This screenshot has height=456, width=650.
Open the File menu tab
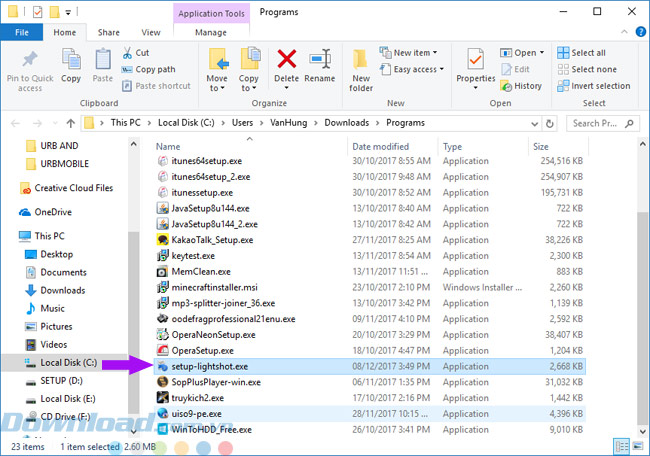22,32
